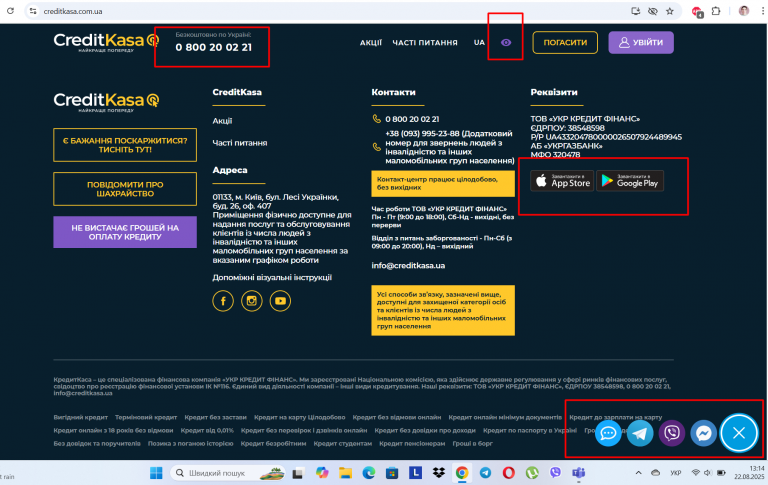Open the UA language selector
The height and width of the screenshot is (485, 768).
(479, 43)
